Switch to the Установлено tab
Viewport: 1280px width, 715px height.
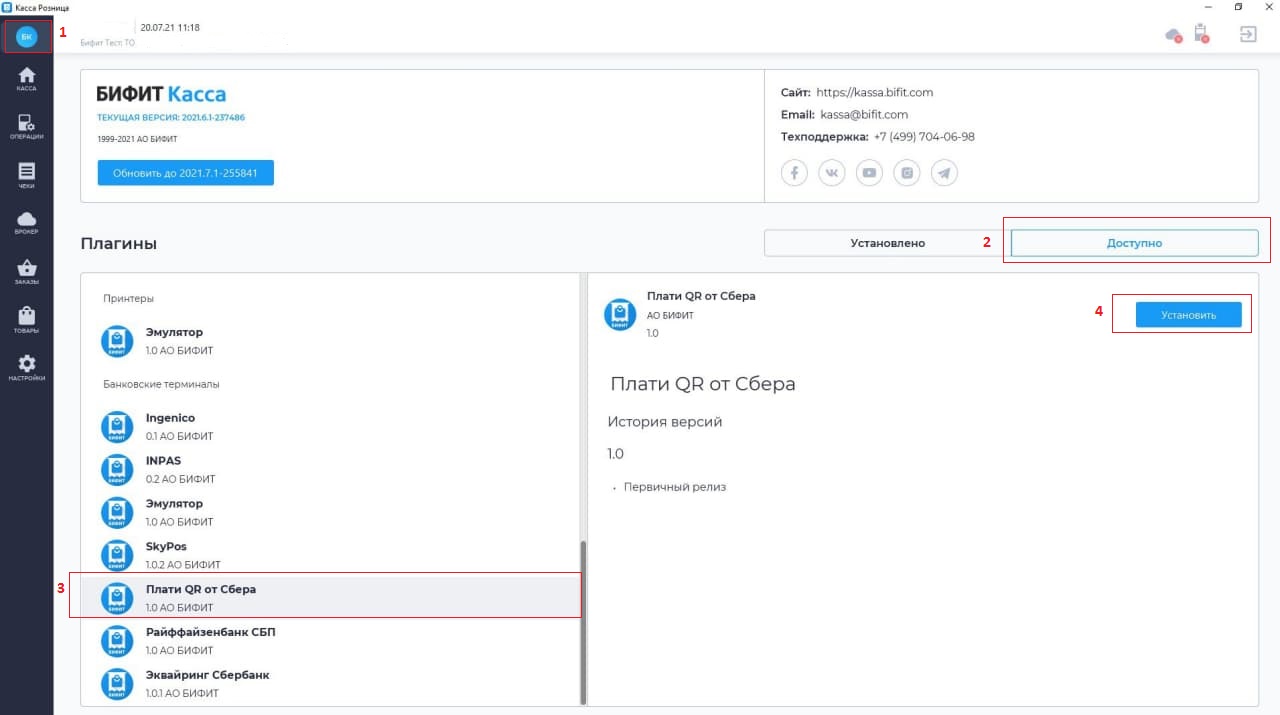pyautogui.click(x=887, y=243)
